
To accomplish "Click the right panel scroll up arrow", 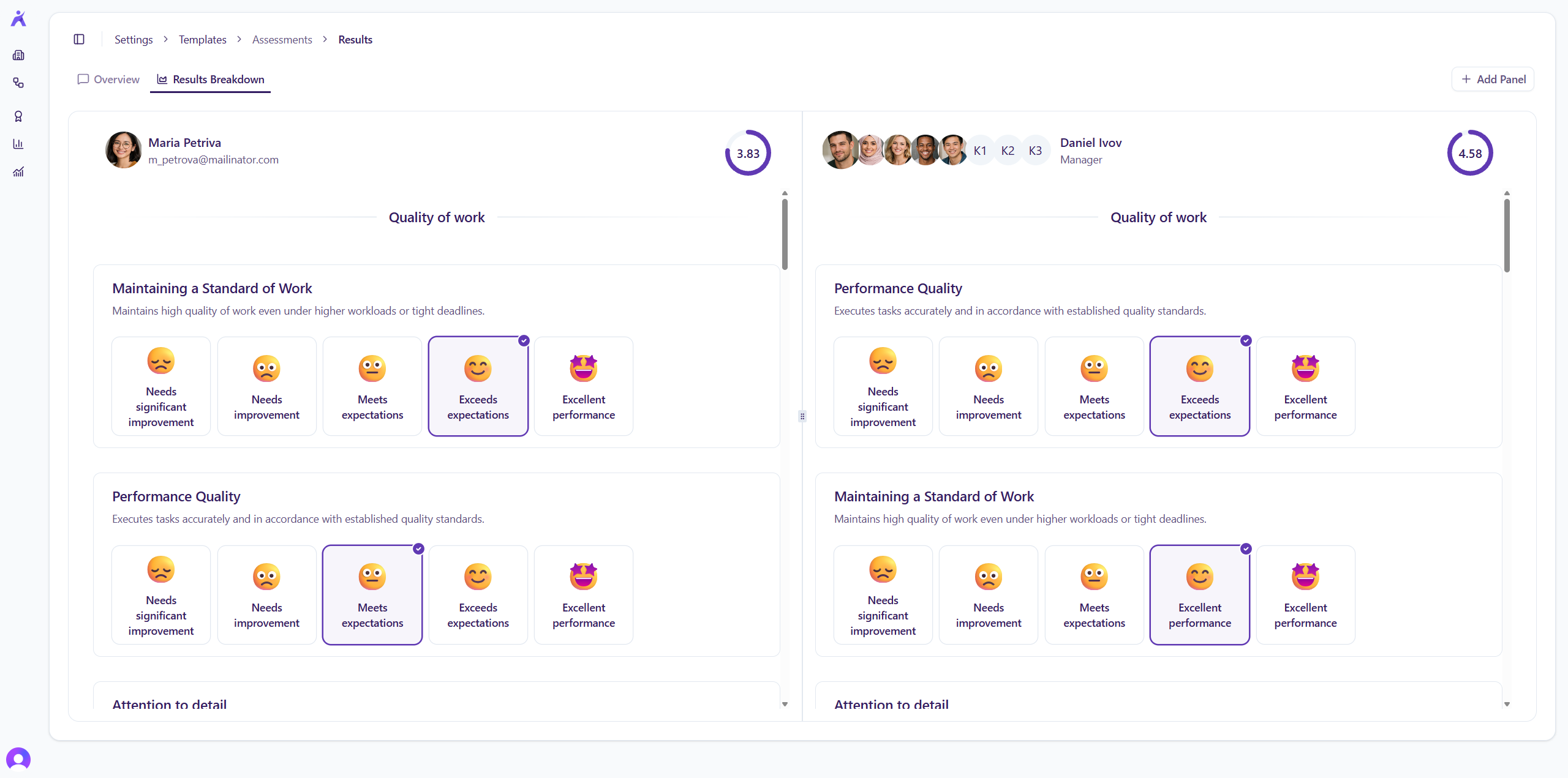I will point(1507,193).
